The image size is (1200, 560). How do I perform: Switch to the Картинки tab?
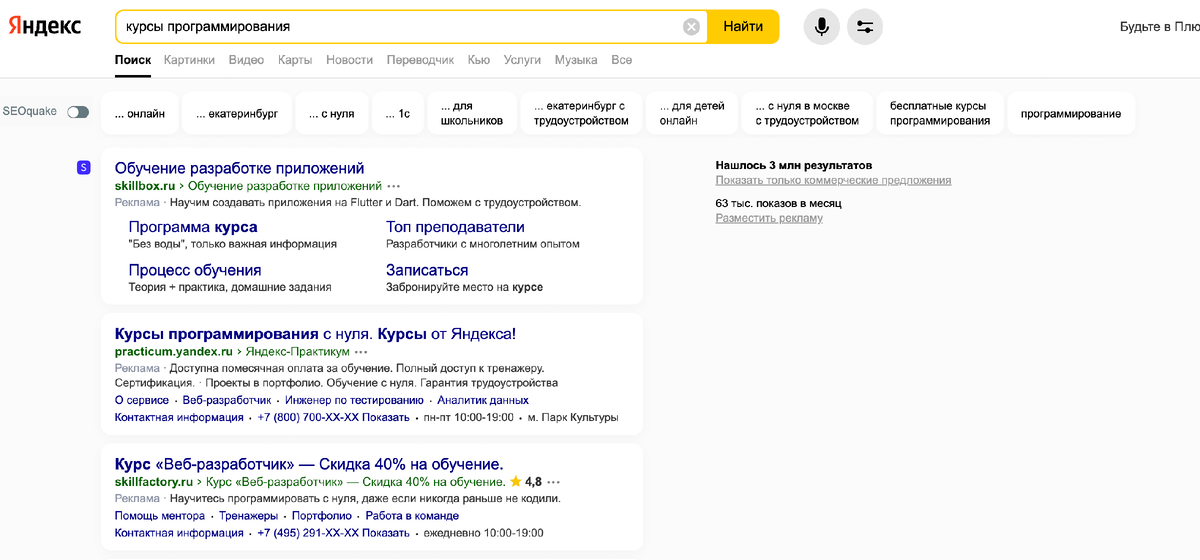189,60
